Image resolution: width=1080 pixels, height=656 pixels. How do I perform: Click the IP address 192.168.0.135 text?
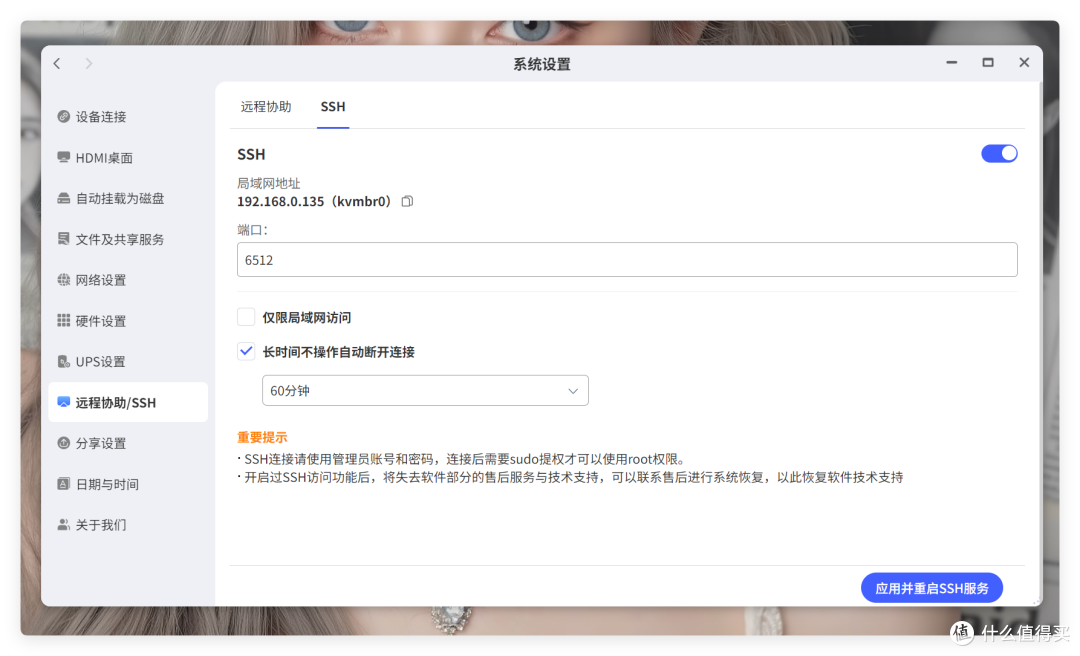280,201
